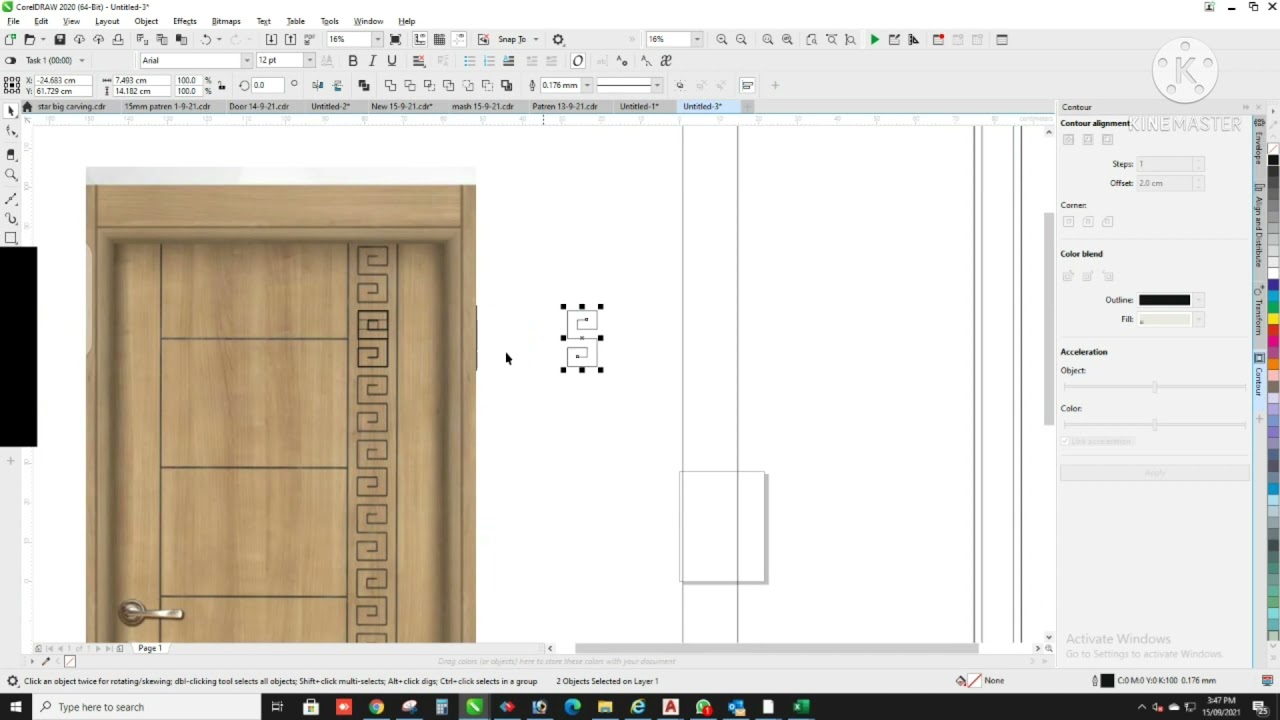The height and width of the screenshot is (720, 1280).
Task: Click the Contour Object acceleration slider
Action: 1155,387
